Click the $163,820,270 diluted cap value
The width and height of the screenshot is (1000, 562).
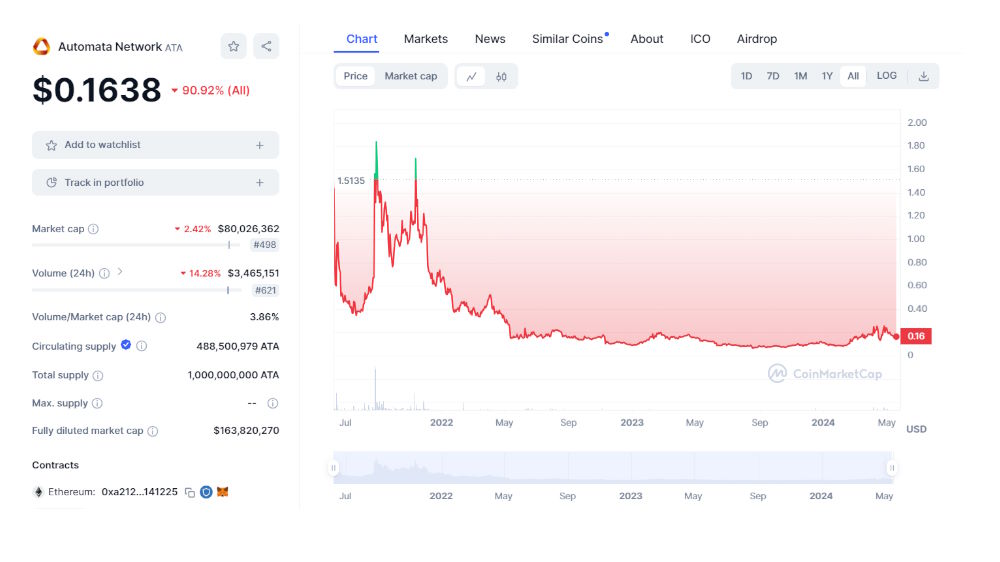point(246,431)
